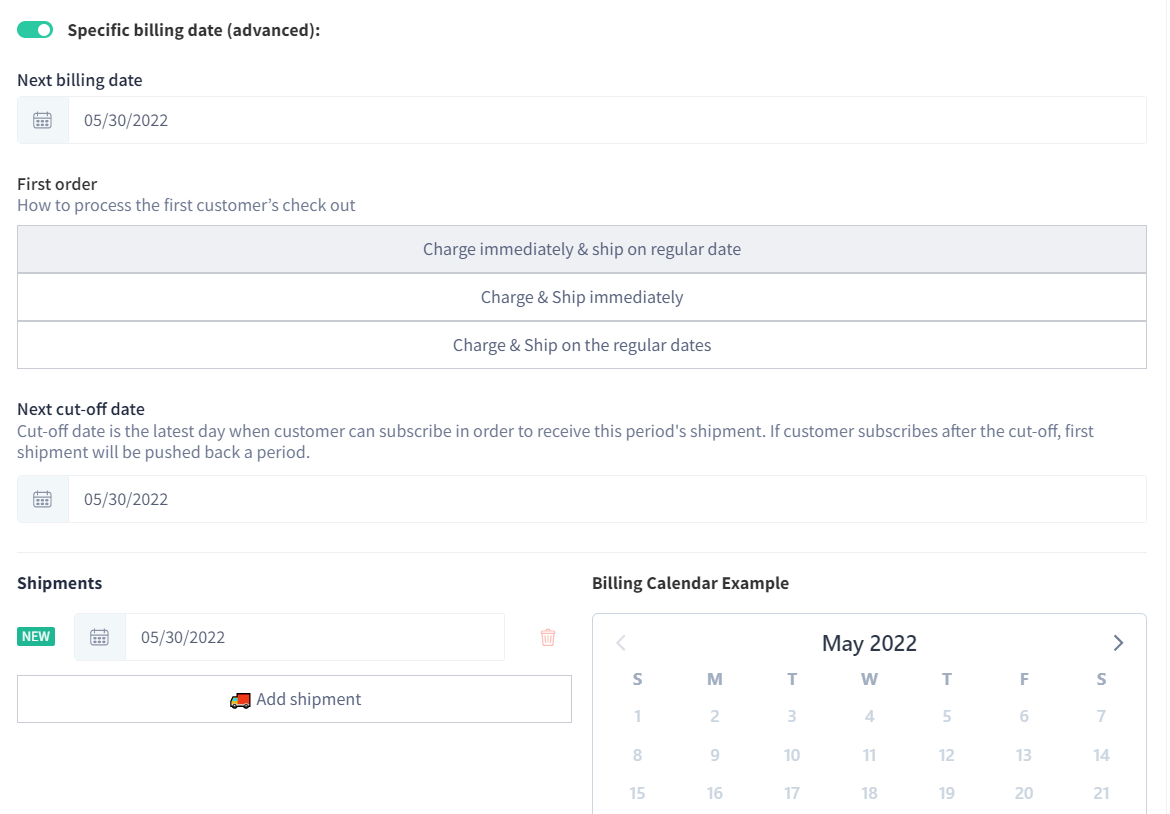Pick day 1 in the May calendar
The width and height of the screenshot is (1170, 814).
pos(637,716)
